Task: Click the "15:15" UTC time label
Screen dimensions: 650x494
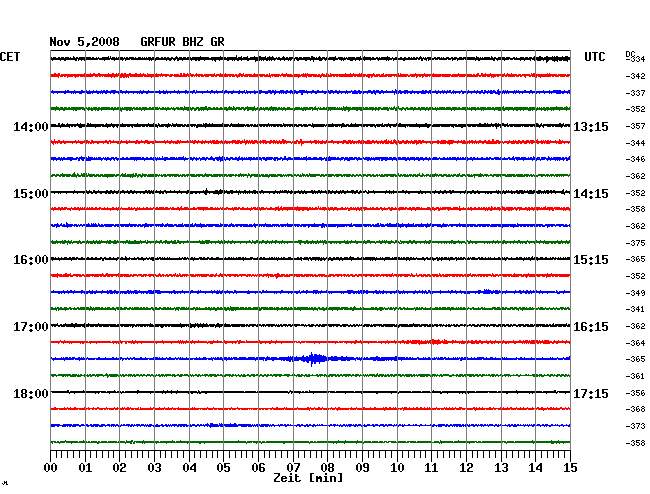Action: click(x=591, y=260)
